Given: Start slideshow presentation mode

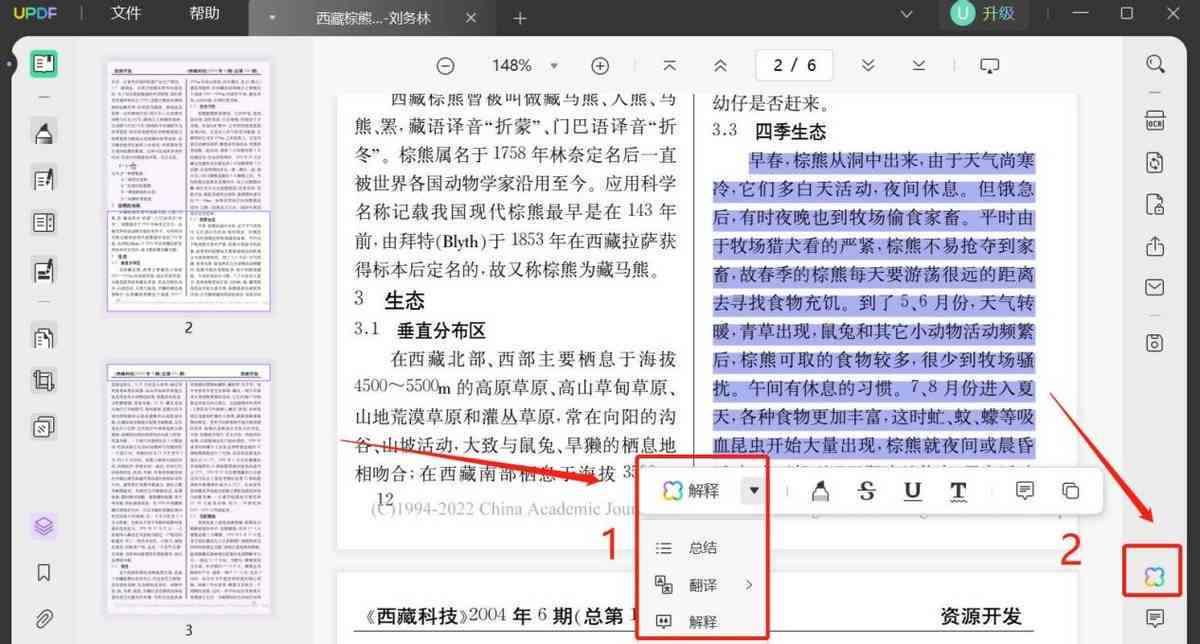Looking at the screenshot, I should click(989, 65).
